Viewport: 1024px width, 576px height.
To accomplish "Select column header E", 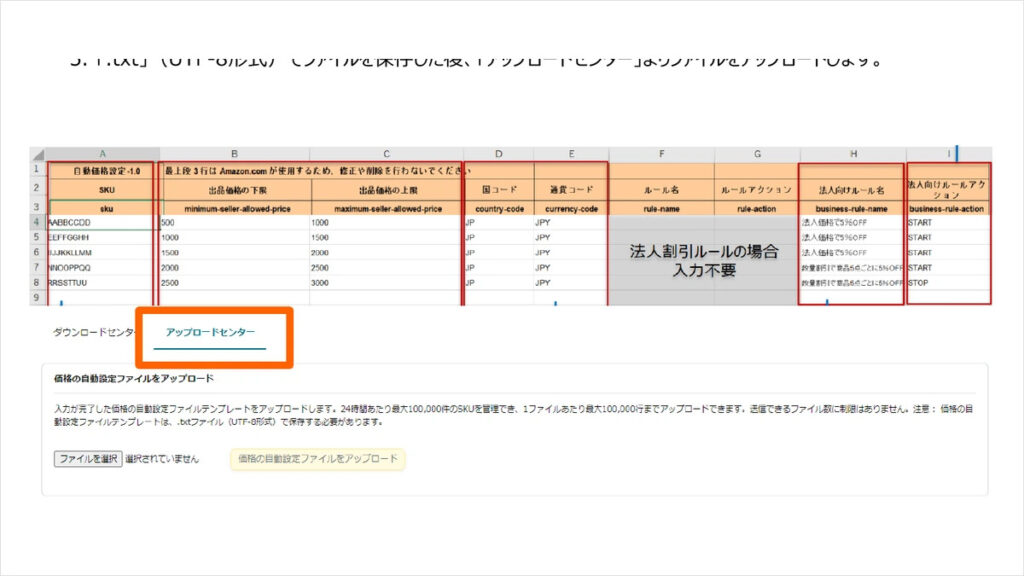I will 571,154.
